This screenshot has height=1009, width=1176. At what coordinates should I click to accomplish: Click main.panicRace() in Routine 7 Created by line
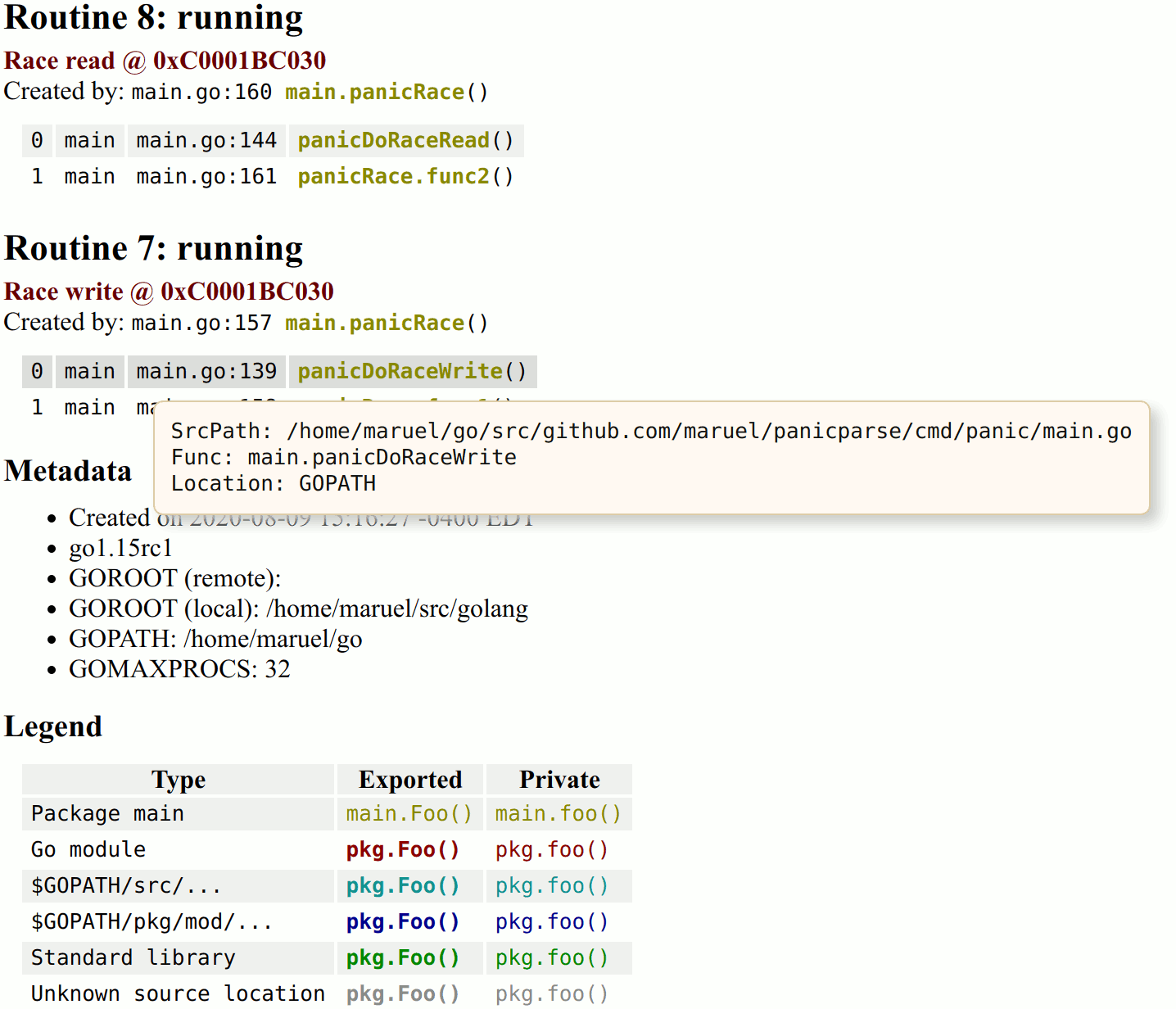click(x=386, y=324)
